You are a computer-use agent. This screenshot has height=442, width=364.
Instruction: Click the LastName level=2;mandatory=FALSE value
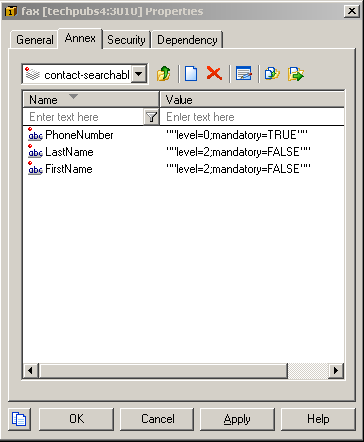(x=238, y=152)
